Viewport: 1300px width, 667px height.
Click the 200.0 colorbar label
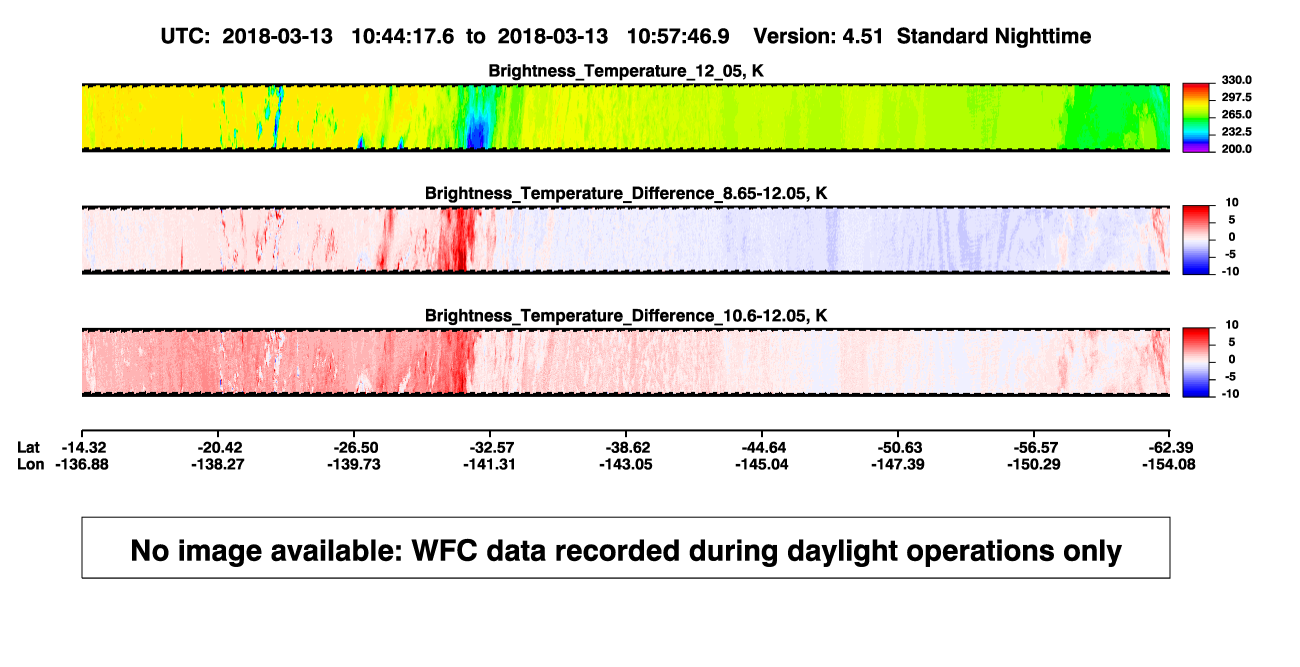pyautogui.click(x=1235, y=149)
